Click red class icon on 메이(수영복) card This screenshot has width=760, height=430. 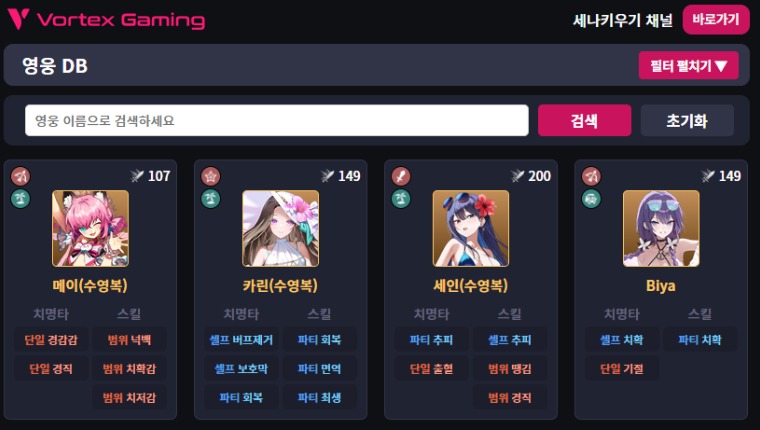pyautogui.click(x=20, y=176)
